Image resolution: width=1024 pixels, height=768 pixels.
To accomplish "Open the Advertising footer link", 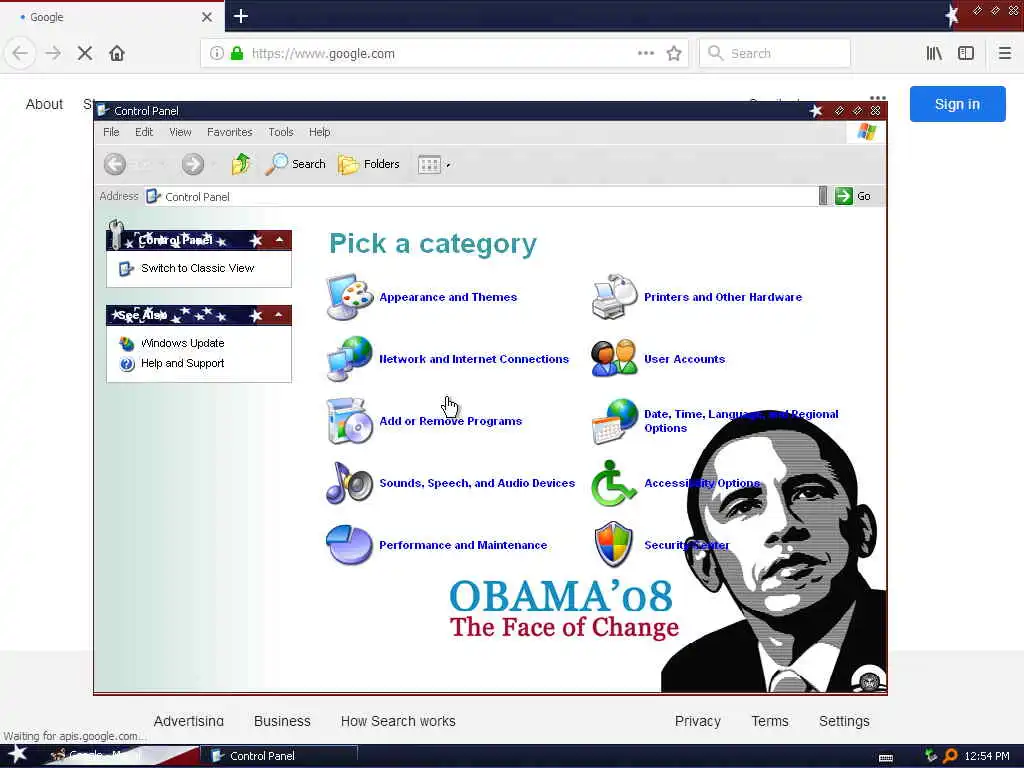I will pos(189,721).
